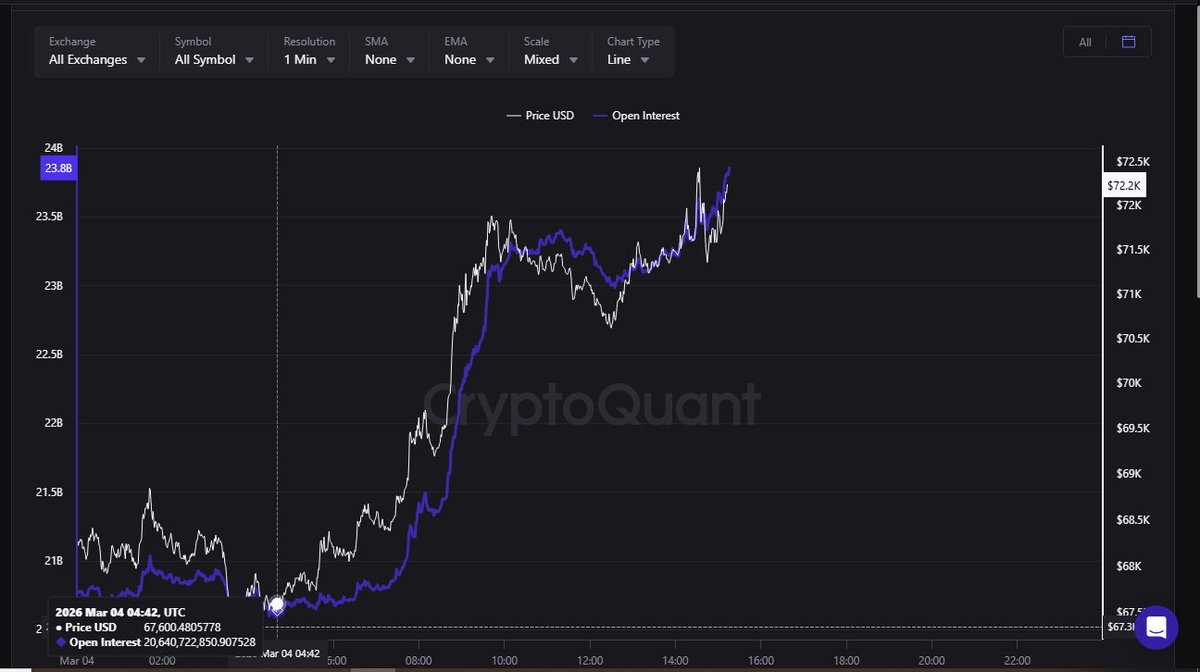
Task: Select the All time range button
Action: click(x=1085, y=42)
